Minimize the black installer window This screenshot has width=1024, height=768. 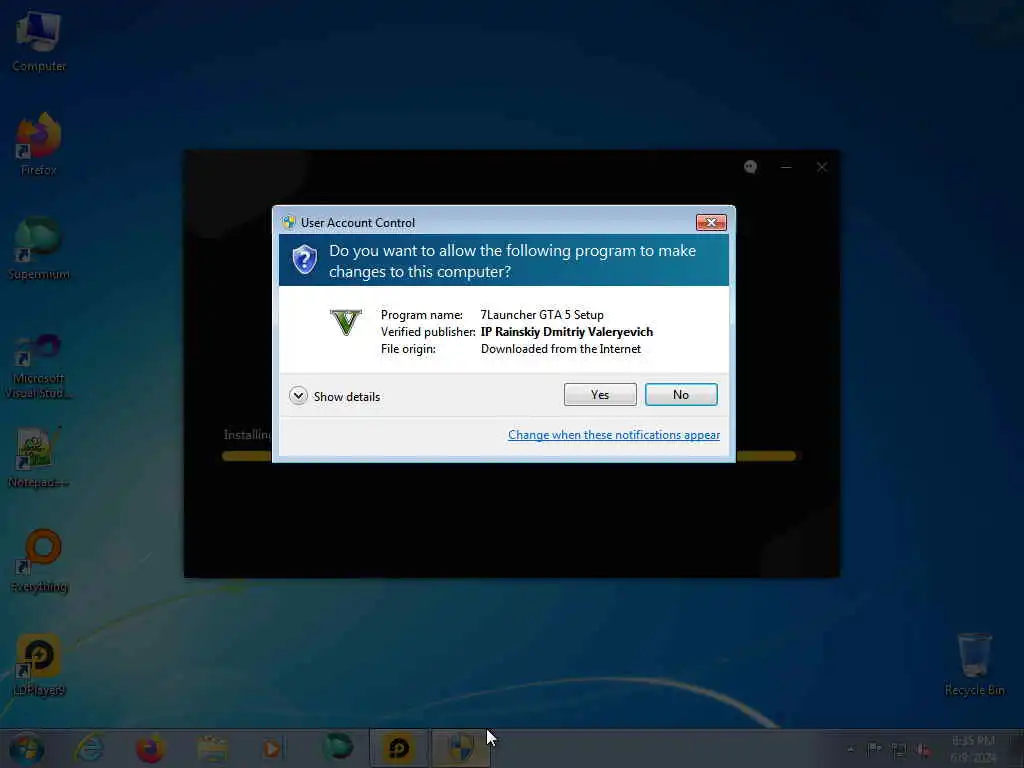pos(786,167)
